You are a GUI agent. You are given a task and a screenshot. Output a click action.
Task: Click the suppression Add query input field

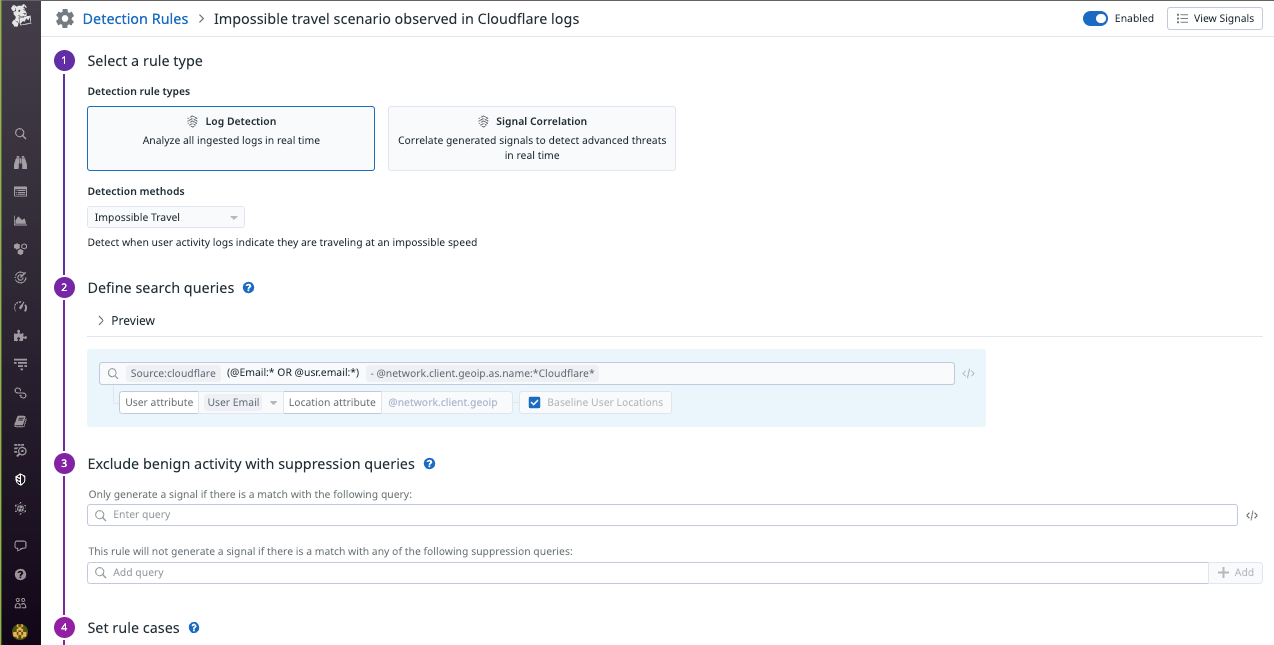tap(648, 573)
